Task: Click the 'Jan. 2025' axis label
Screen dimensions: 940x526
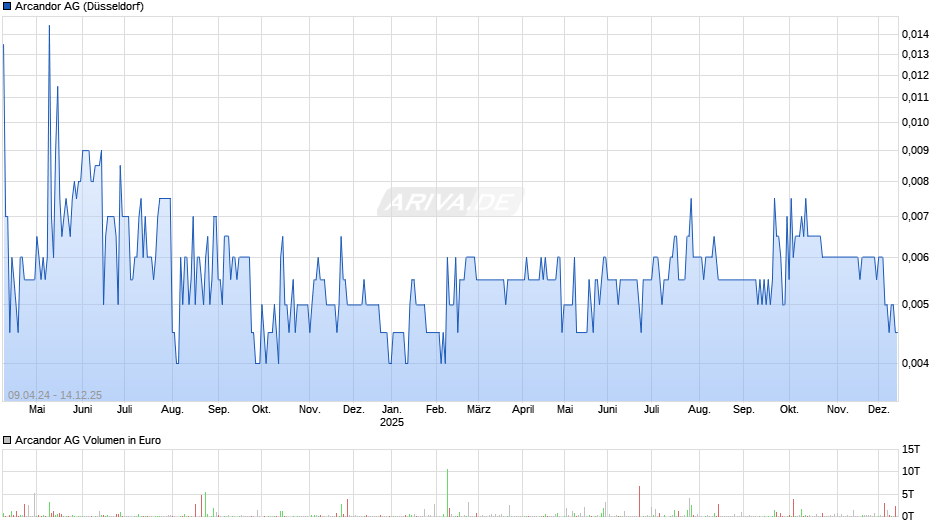Action: [391, 416]
